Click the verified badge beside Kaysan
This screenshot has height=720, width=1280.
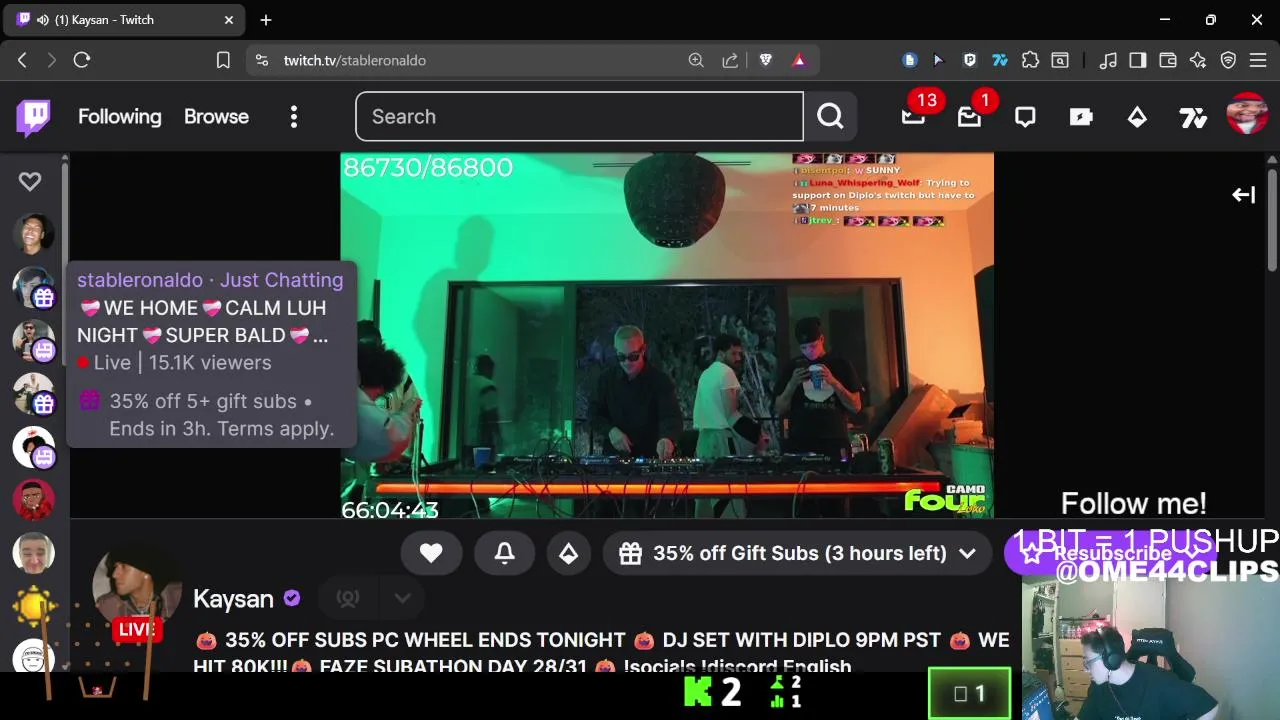pyautogui.click(x=292, y=598)
